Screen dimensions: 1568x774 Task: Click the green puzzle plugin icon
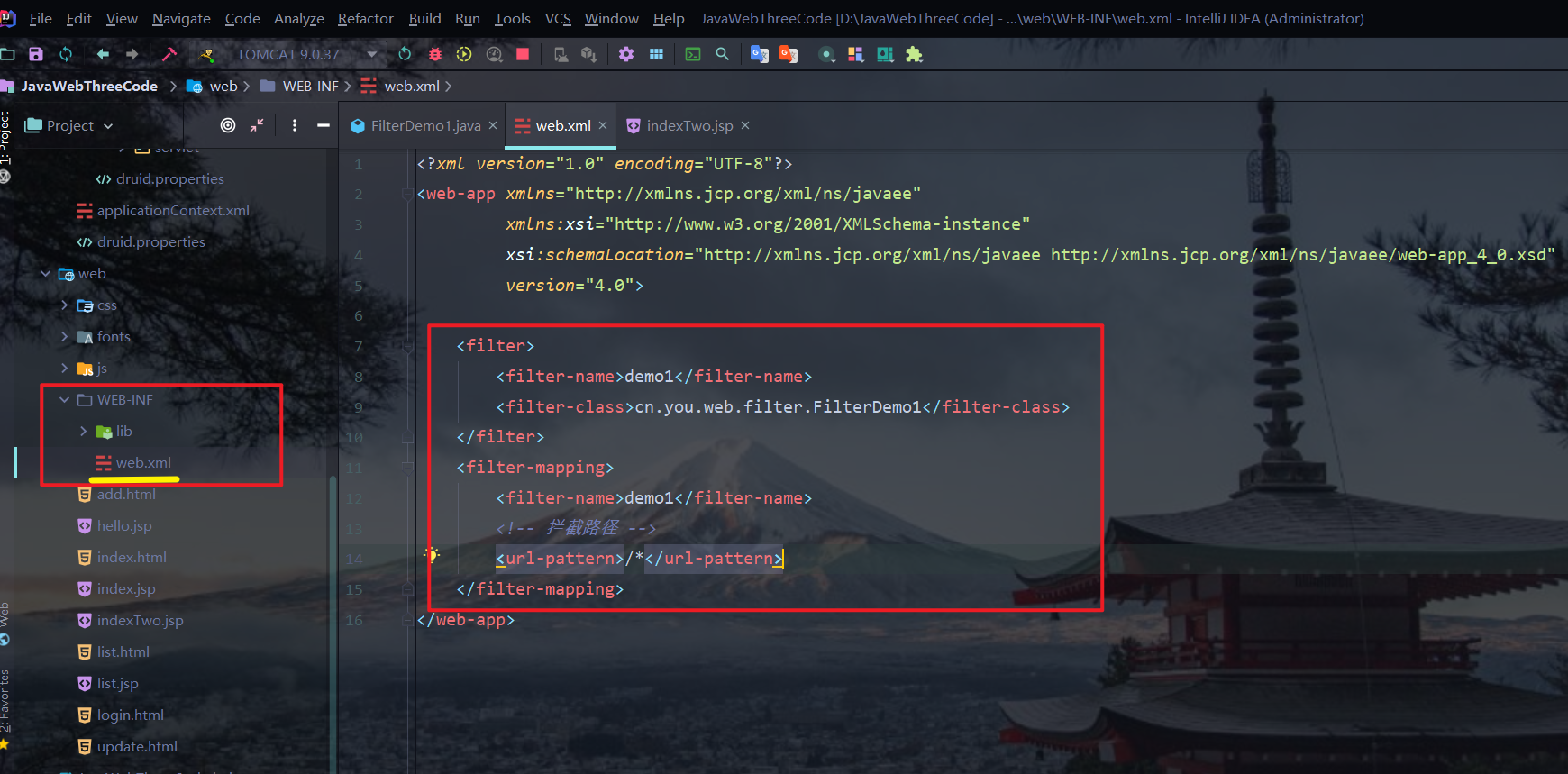click(914, 54)
